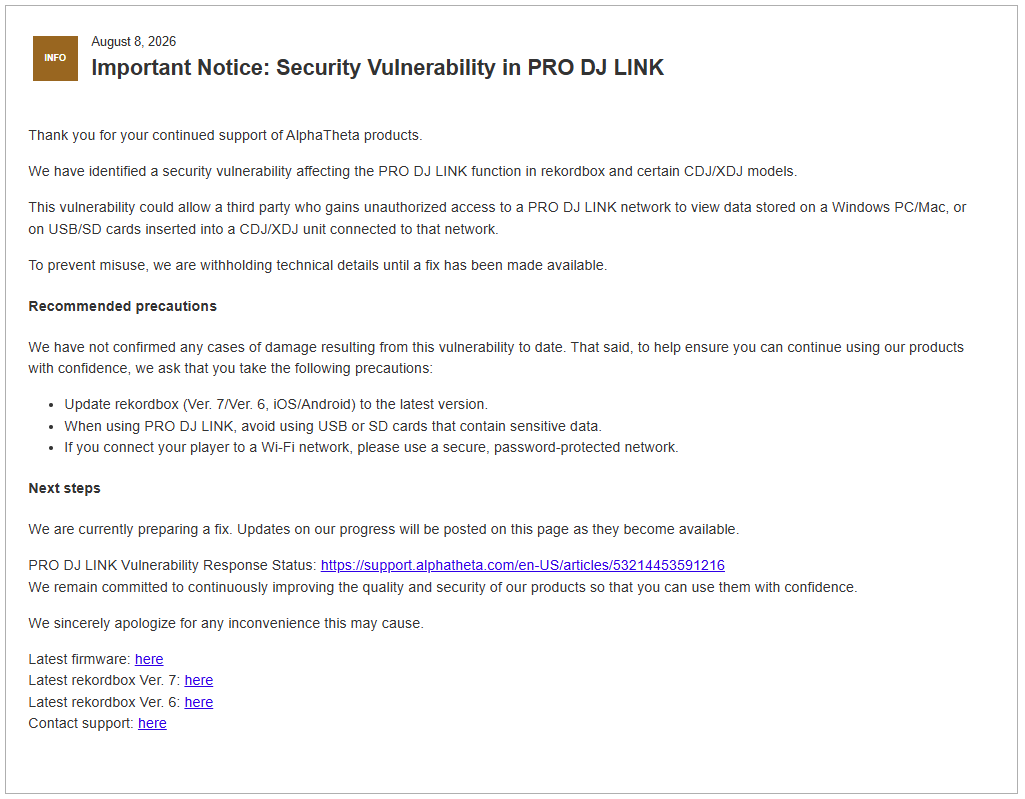Click the August 8, 2026 date text
This screenshot has height=799, width=1025.
tap(133, 41)
